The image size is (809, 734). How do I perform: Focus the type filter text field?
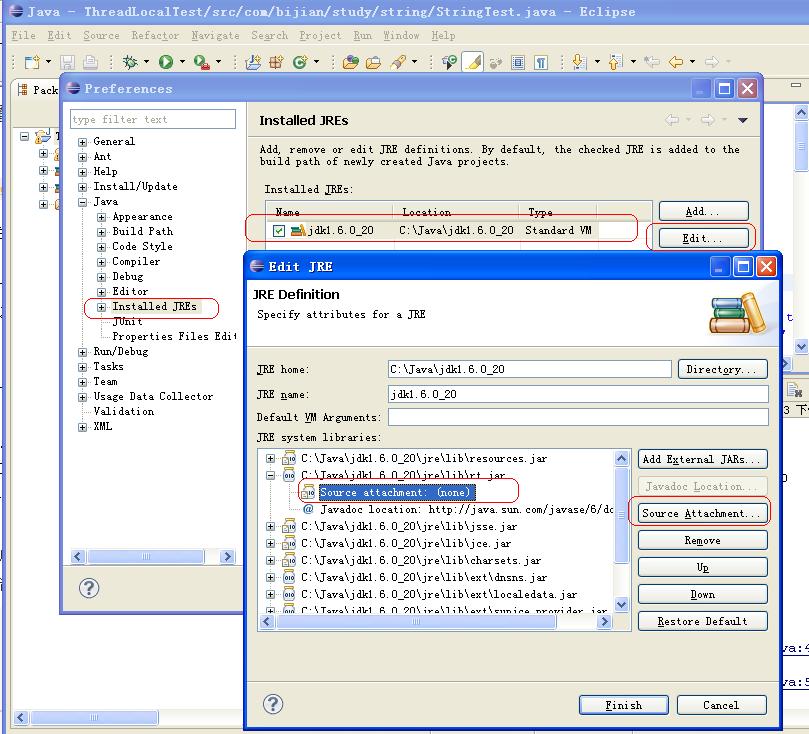click(x=153, y=119)
